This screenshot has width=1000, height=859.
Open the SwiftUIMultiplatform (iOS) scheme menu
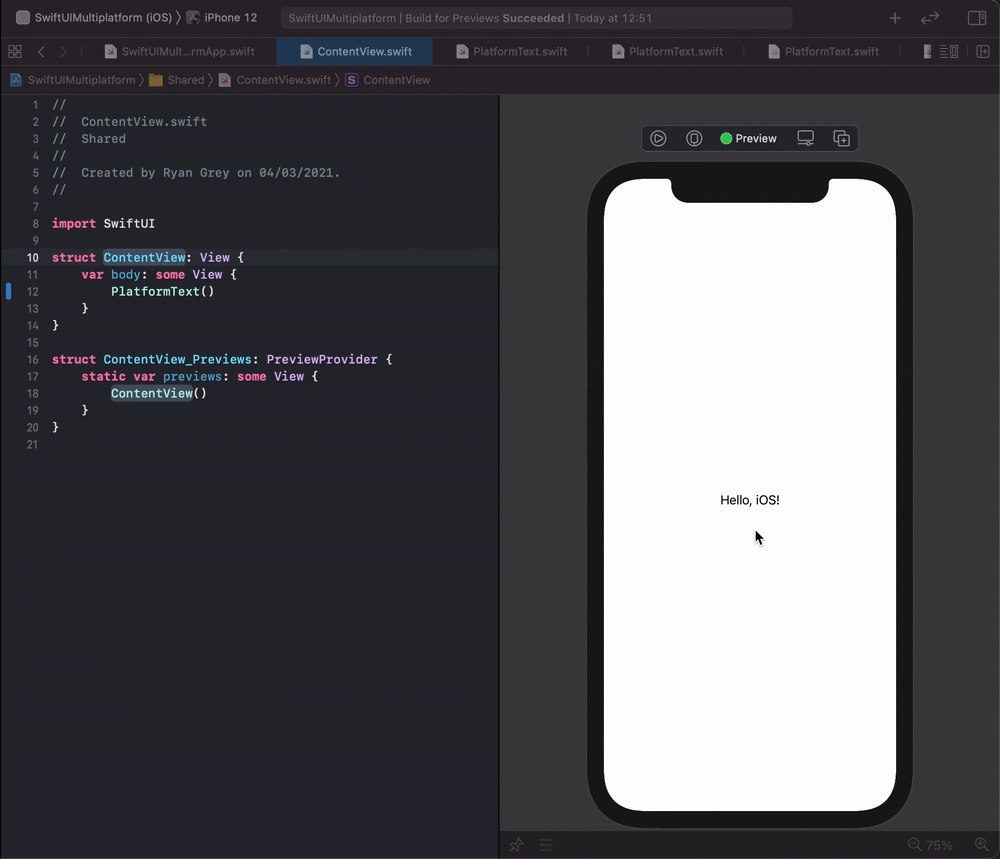(95, 17)
